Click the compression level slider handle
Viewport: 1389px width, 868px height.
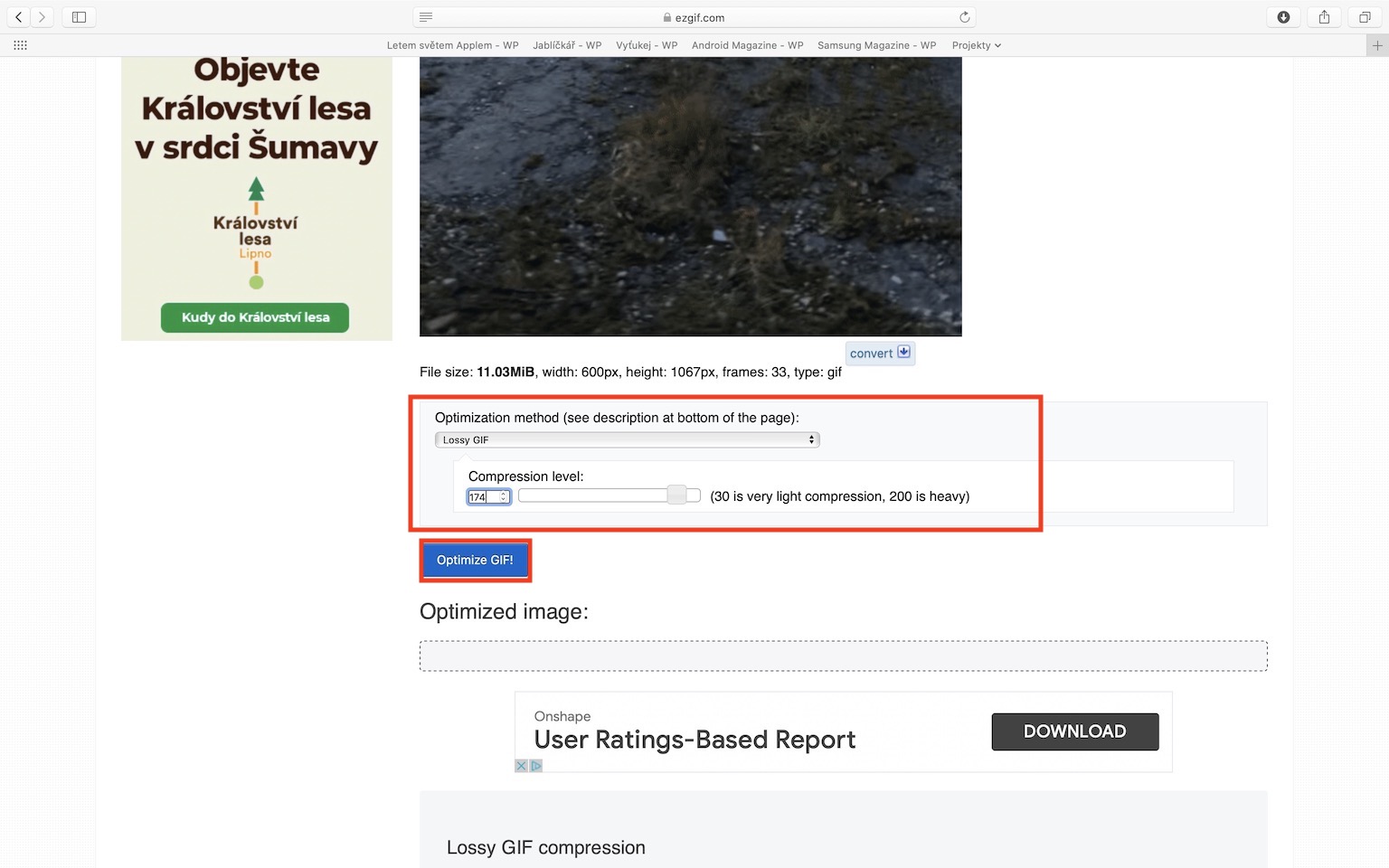coord(676,495)
